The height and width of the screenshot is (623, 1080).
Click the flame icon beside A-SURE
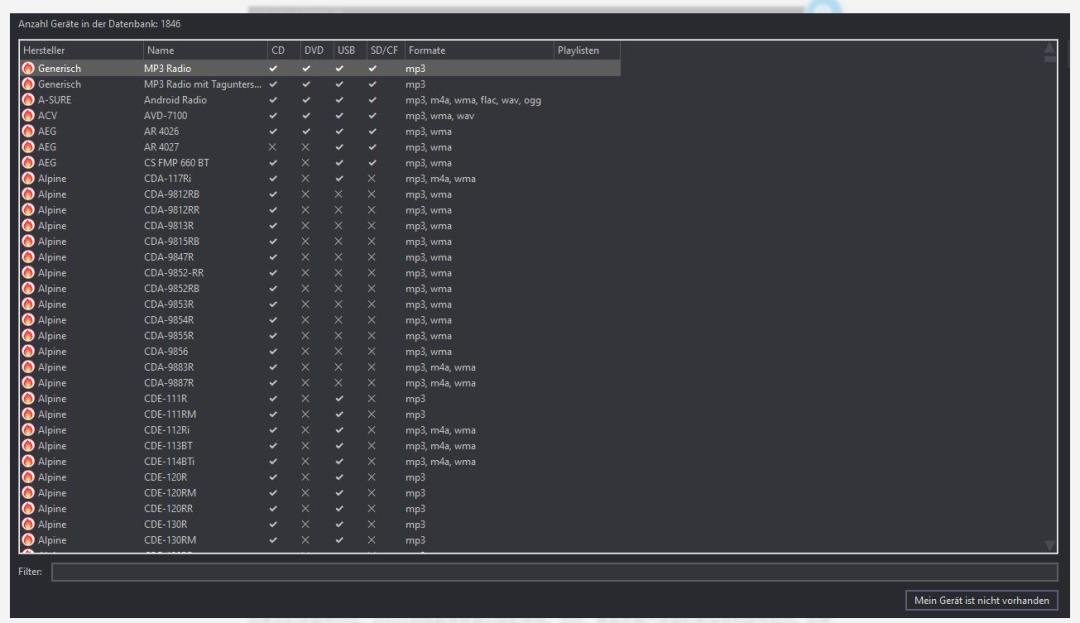point(28,100)
